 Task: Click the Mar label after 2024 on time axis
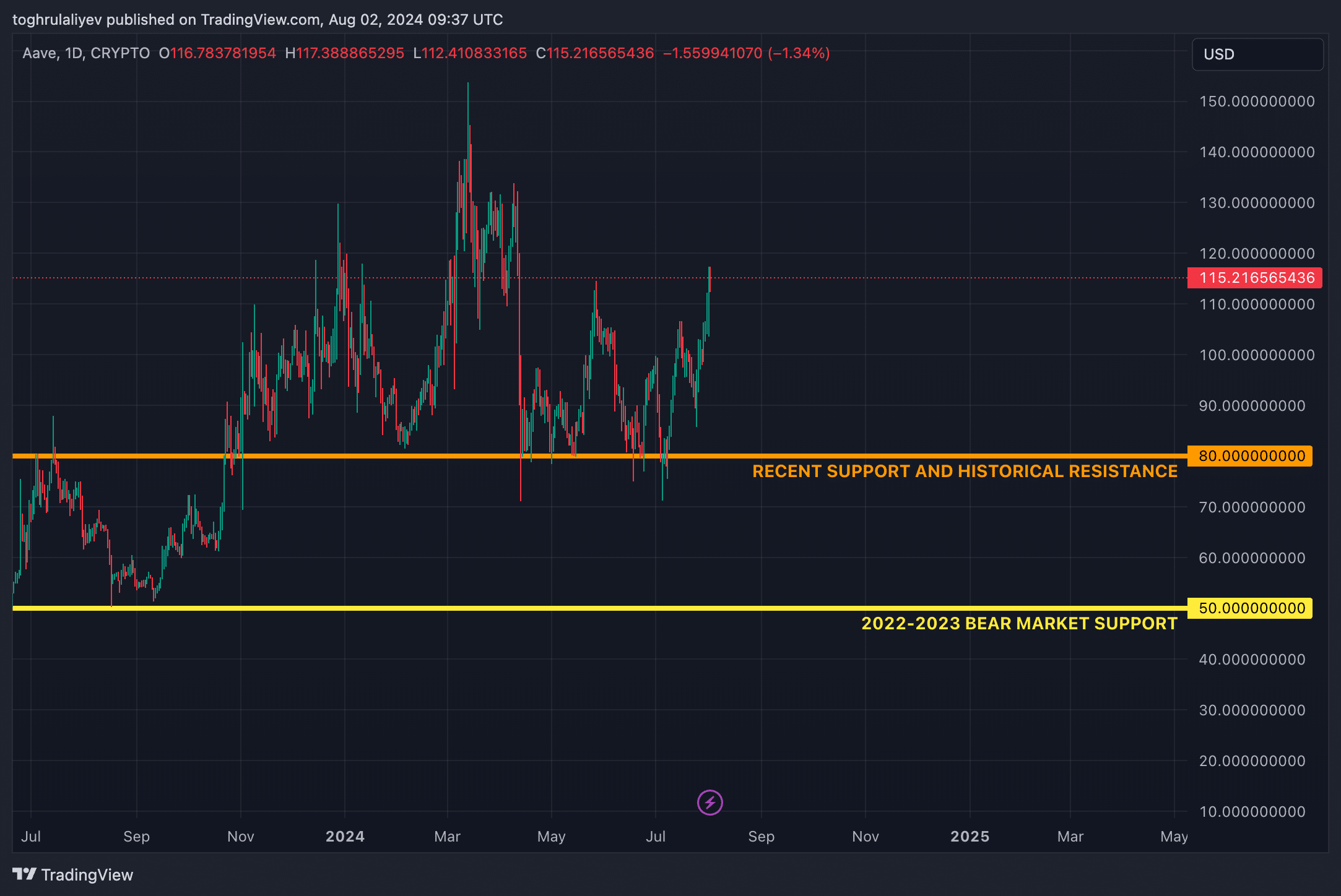click(447, 837)
